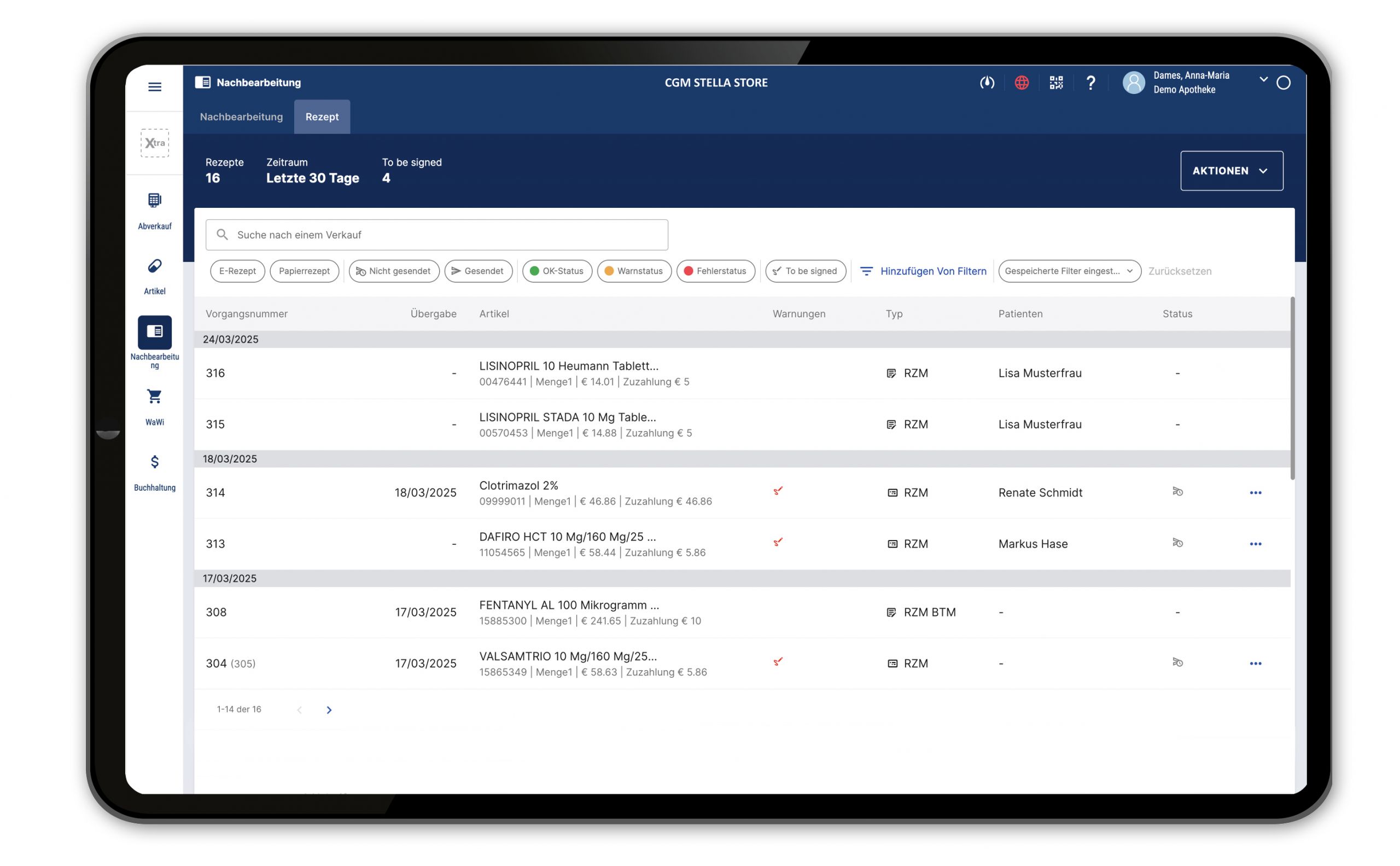Open three-dot menu for row 304

[x=1255, y=664]
